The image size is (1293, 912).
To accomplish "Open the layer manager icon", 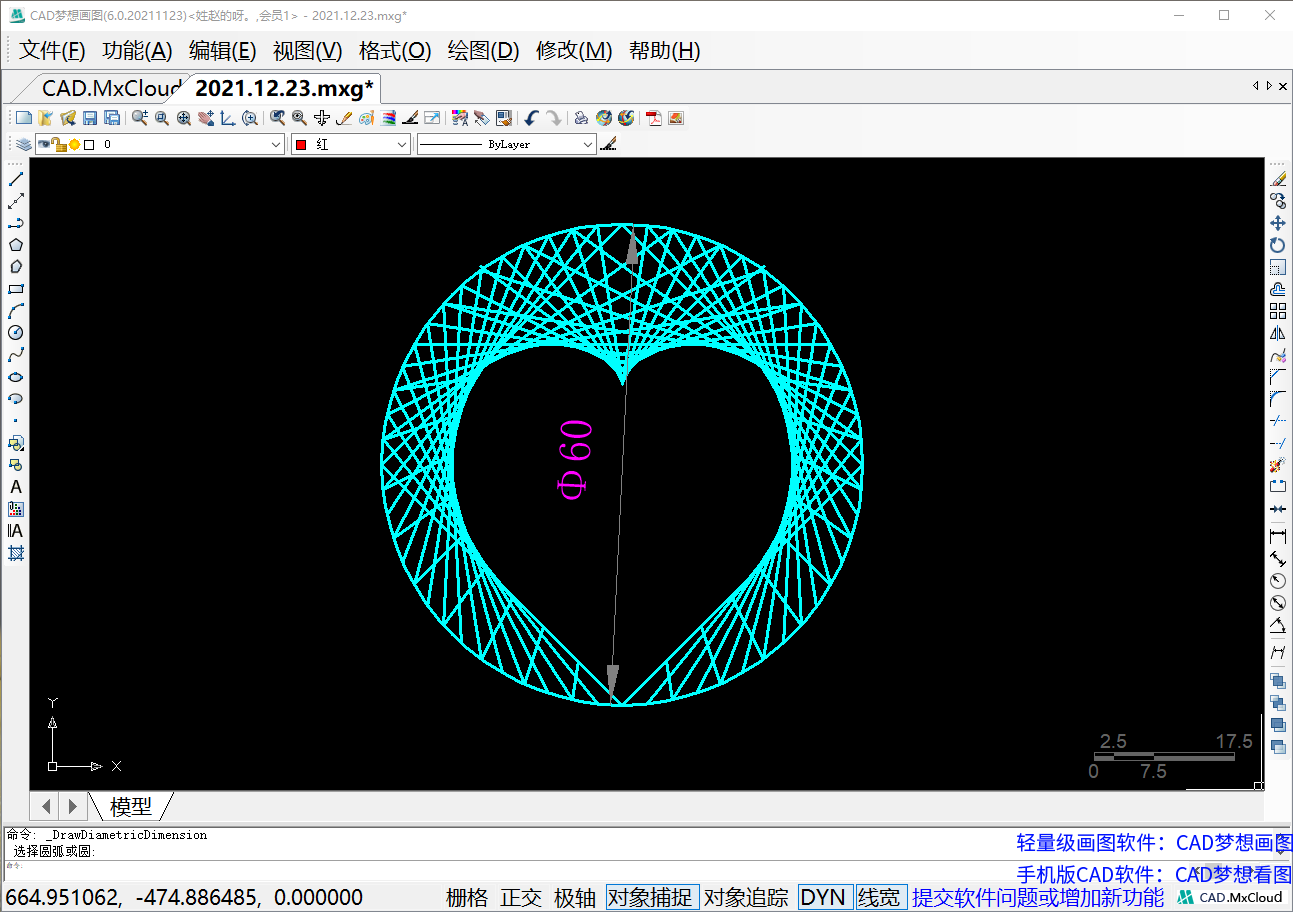I will tap(23, 144).
